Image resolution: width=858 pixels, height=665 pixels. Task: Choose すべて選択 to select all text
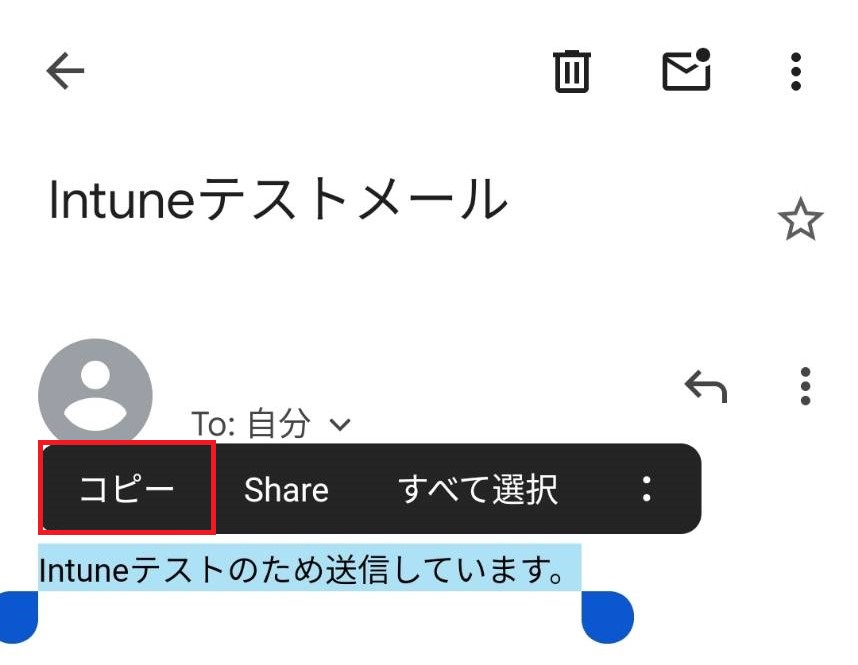pyautogui.click(x=481, y=489)
